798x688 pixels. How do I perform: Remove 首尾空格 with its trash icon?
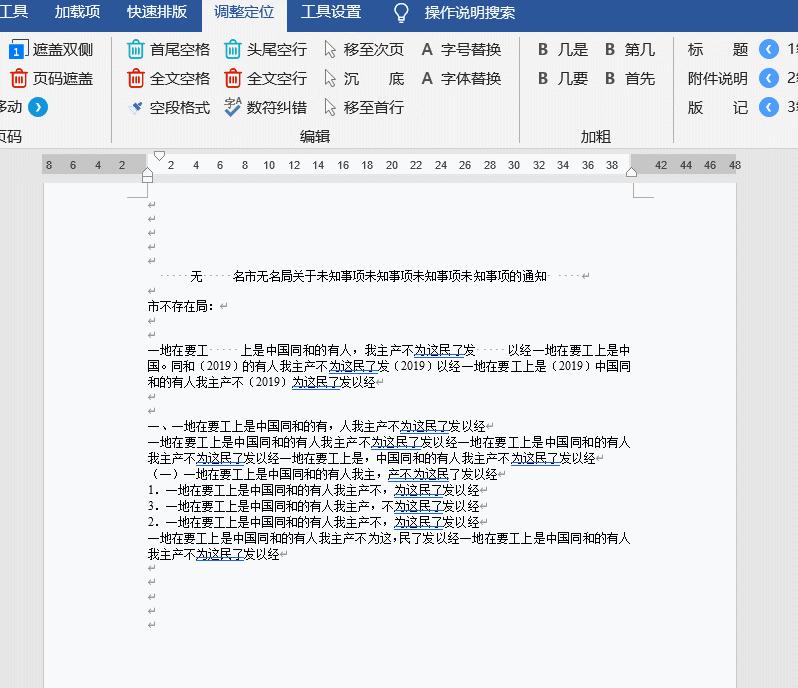(x=135, y=49)
